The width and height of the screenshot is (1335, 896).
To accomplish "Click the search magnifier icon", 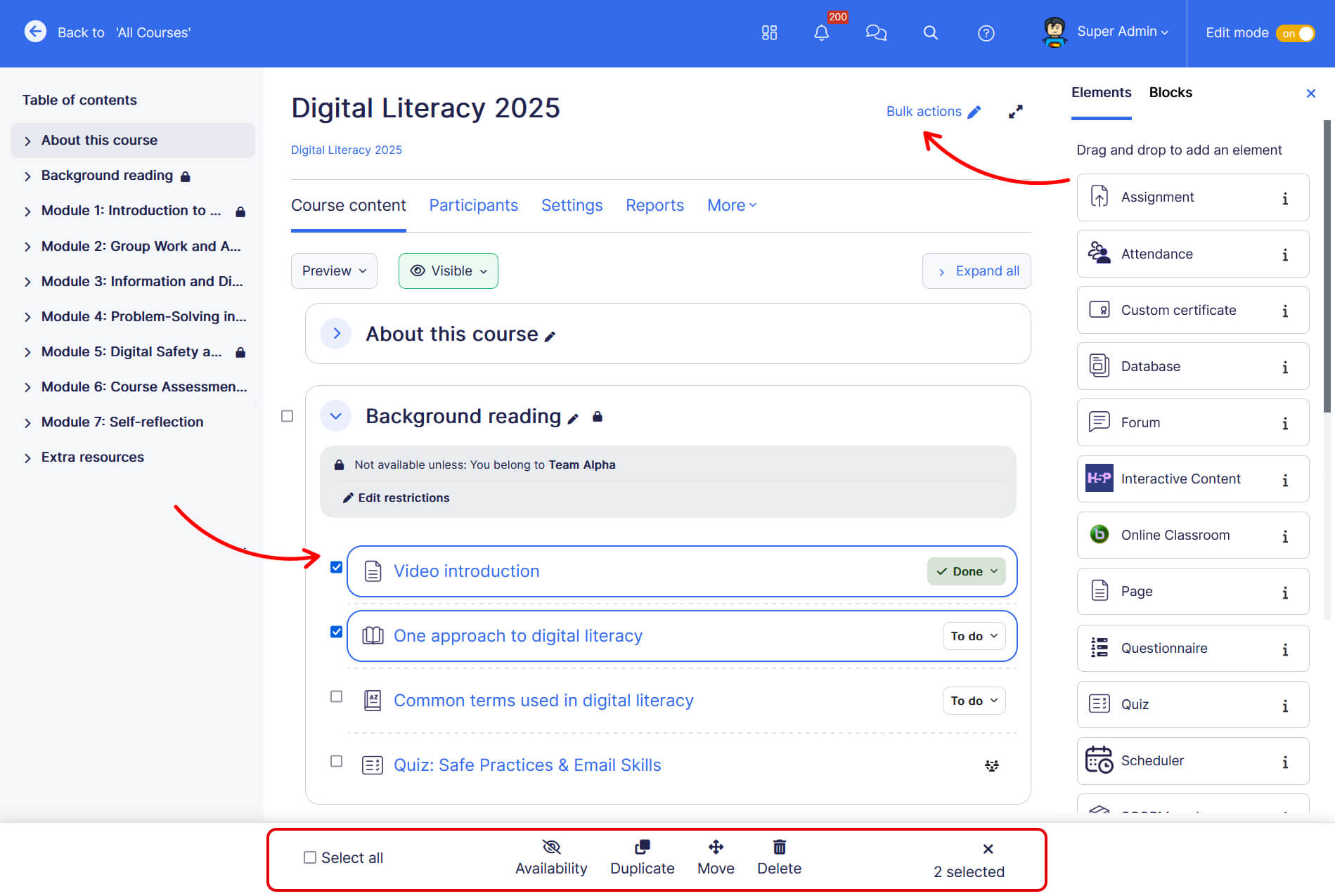I will tap(930, 32).
